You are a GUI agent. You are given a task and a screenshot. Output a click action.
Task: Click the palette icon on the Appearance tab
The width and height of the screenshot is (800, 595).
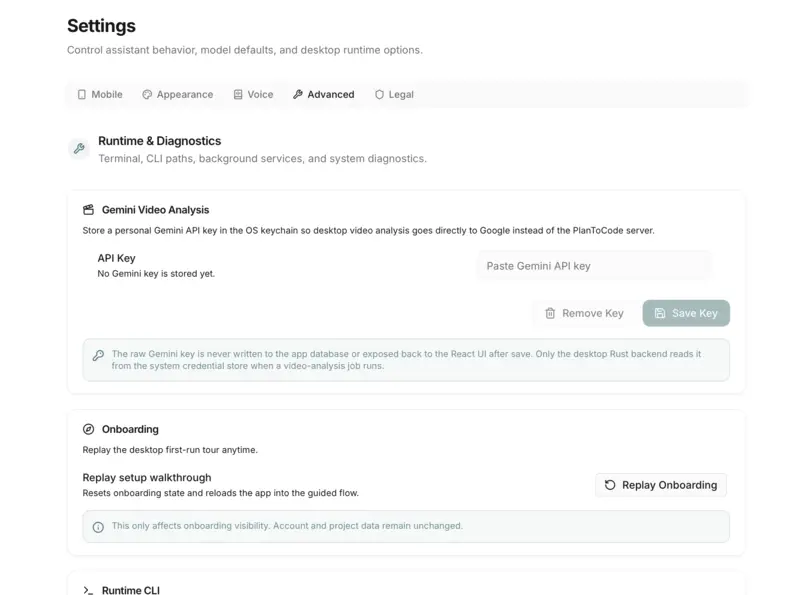[148, 94]
